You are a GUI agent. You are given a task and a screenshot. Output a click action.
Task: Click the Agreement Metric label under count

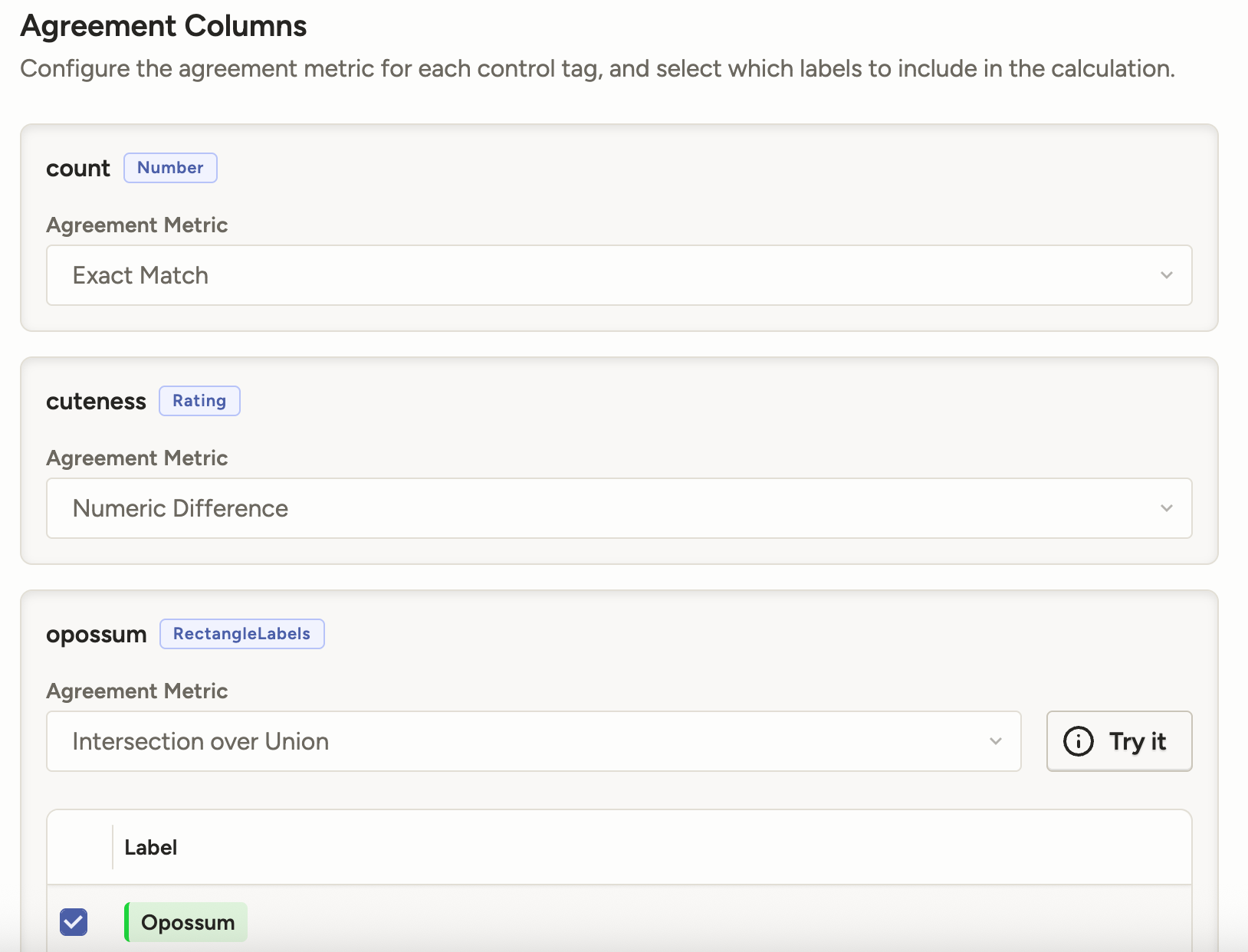tap(137, 225)
